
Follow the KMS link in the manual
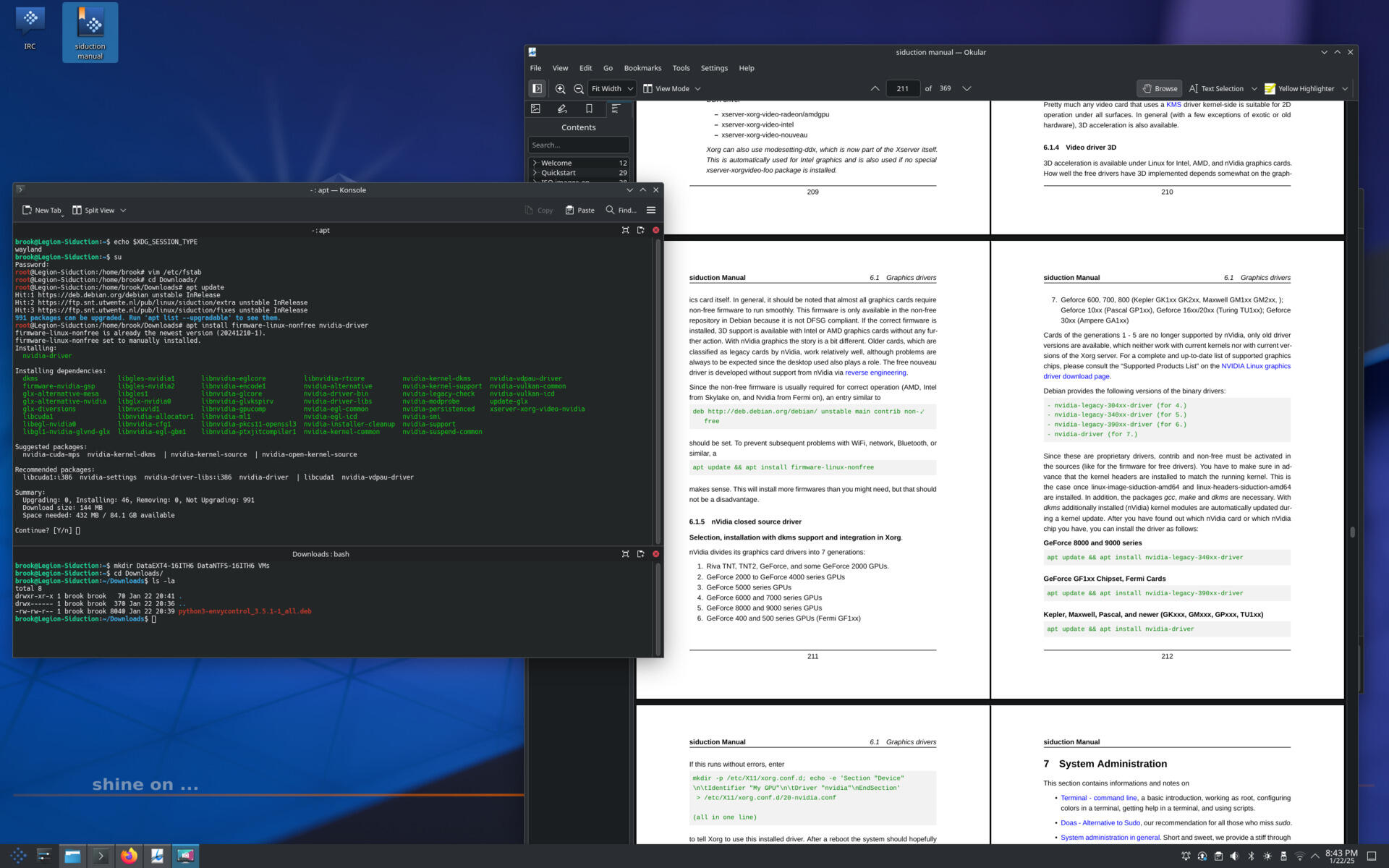(1173, 105)
